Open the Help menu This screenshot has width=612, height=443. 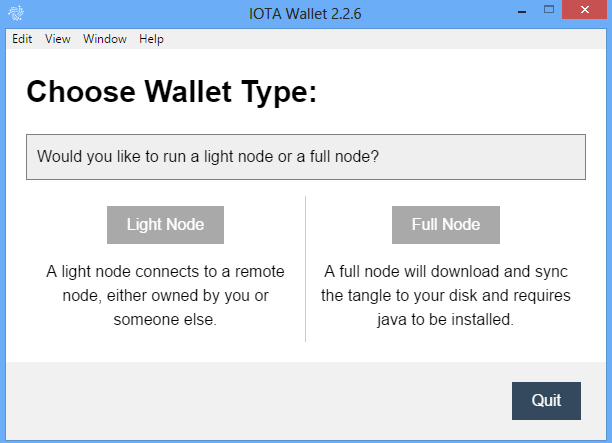pos(151,39)
